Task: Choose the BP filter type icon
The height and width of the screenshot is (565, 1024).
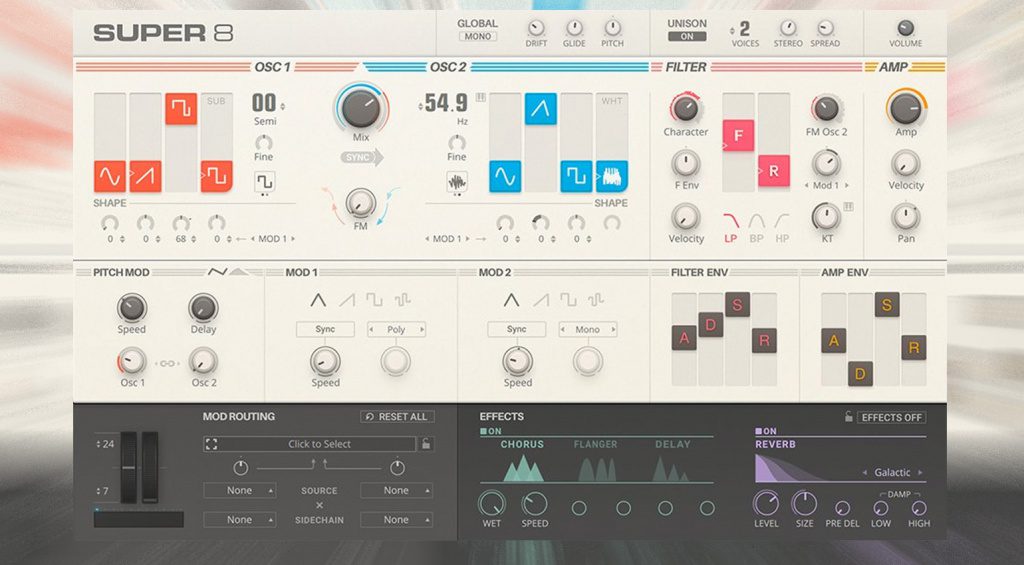Action: [756, 221]
